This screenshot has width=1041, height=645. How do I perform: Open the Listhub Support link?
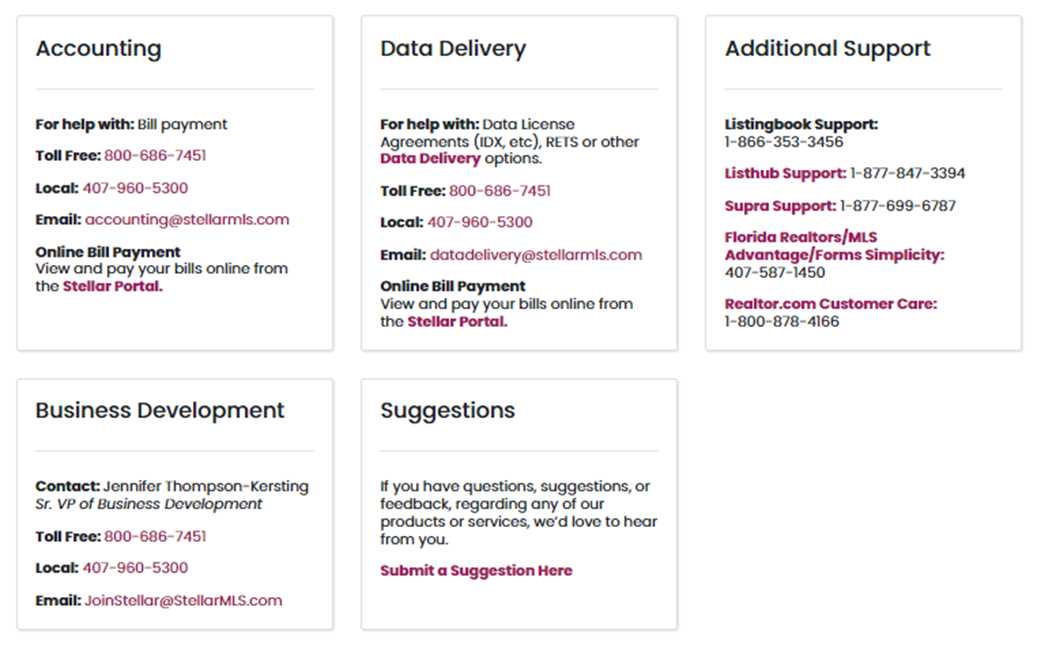pyautogui.click(x=785, y=174)
